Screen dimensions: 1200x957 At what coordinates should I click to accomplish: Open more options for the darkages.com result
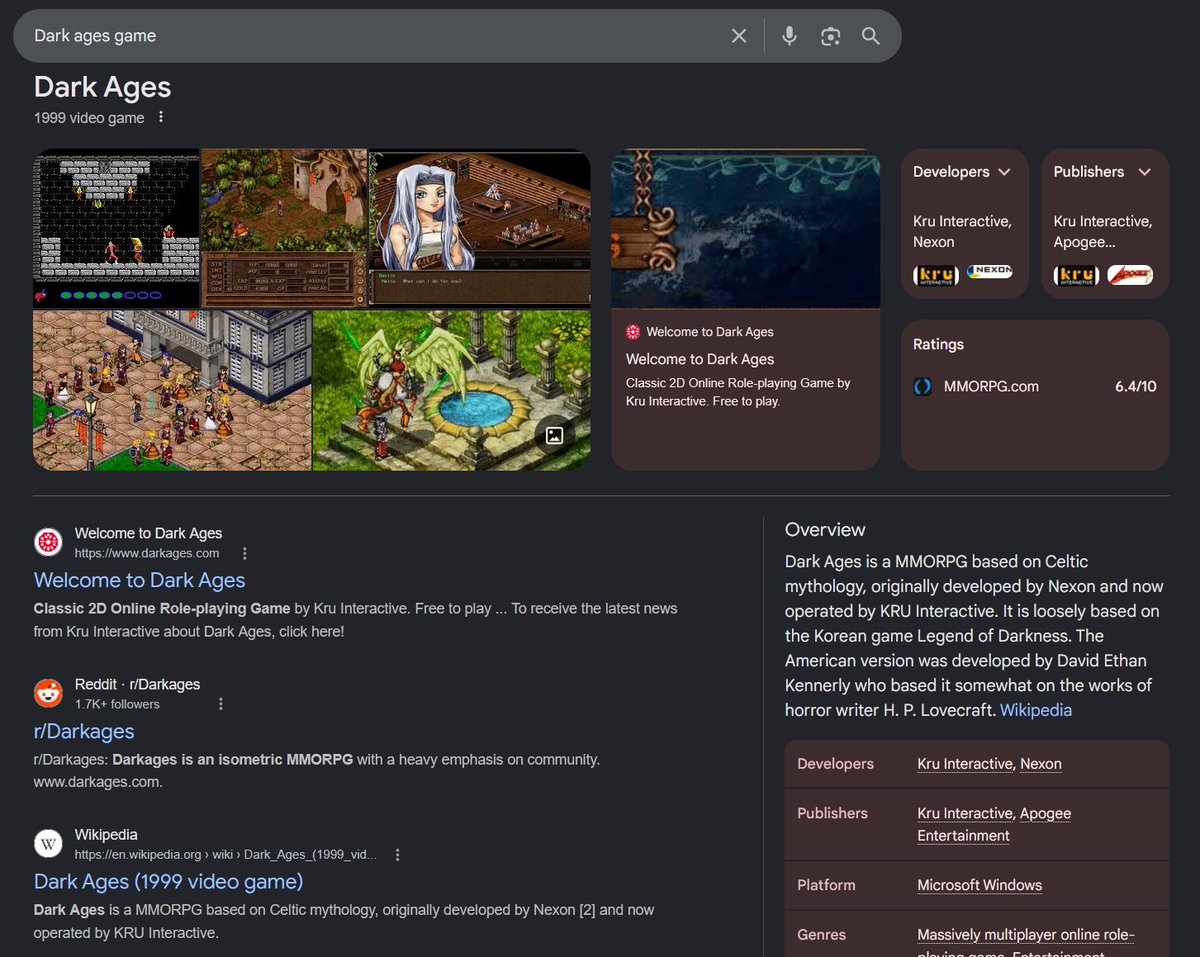pyautogui.click(x=245, y=553)
